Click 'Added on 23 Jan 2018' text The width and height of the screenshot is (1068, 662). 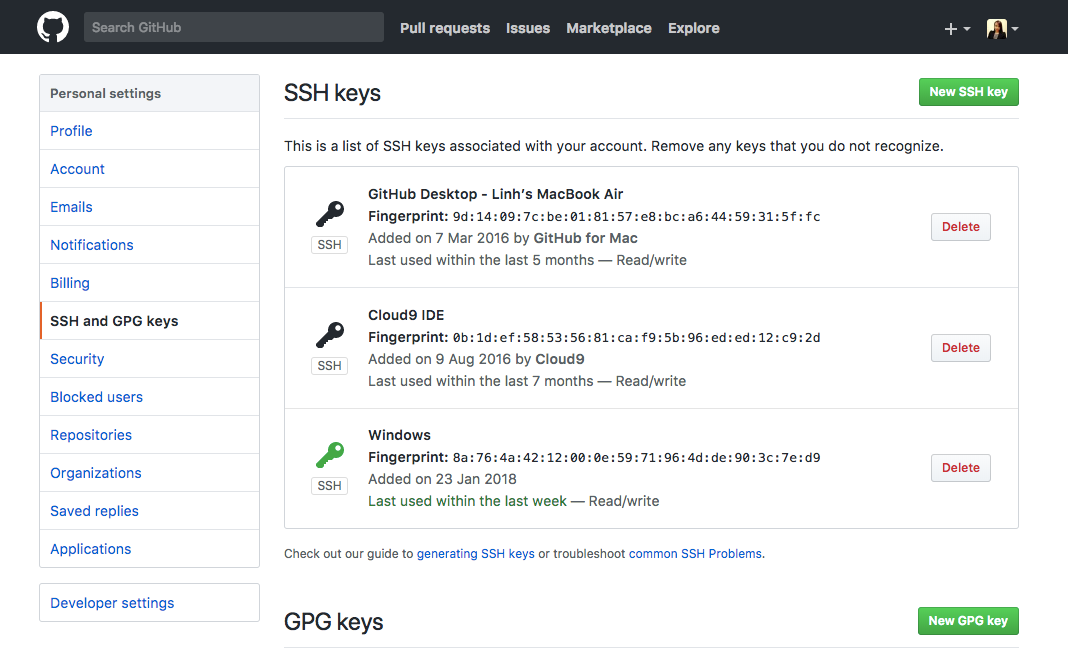(x=443, y=479)
